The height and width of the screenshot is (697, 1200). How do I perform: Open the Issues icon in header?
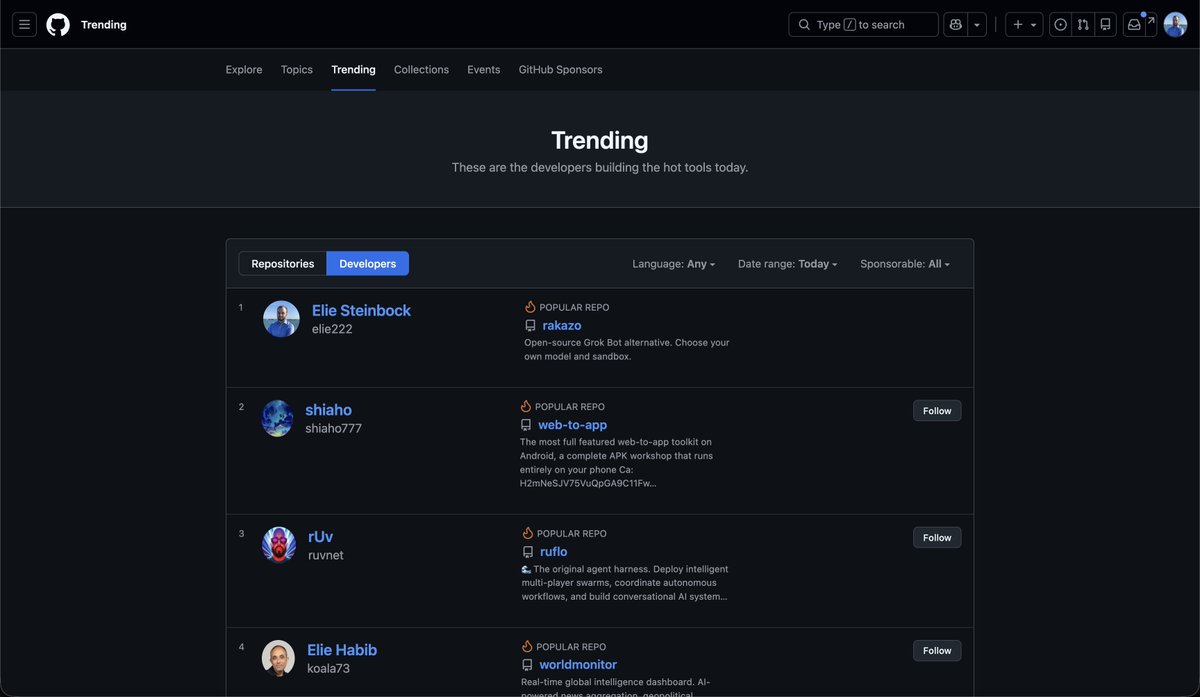pyautogui.click(x=1061, y=24)
